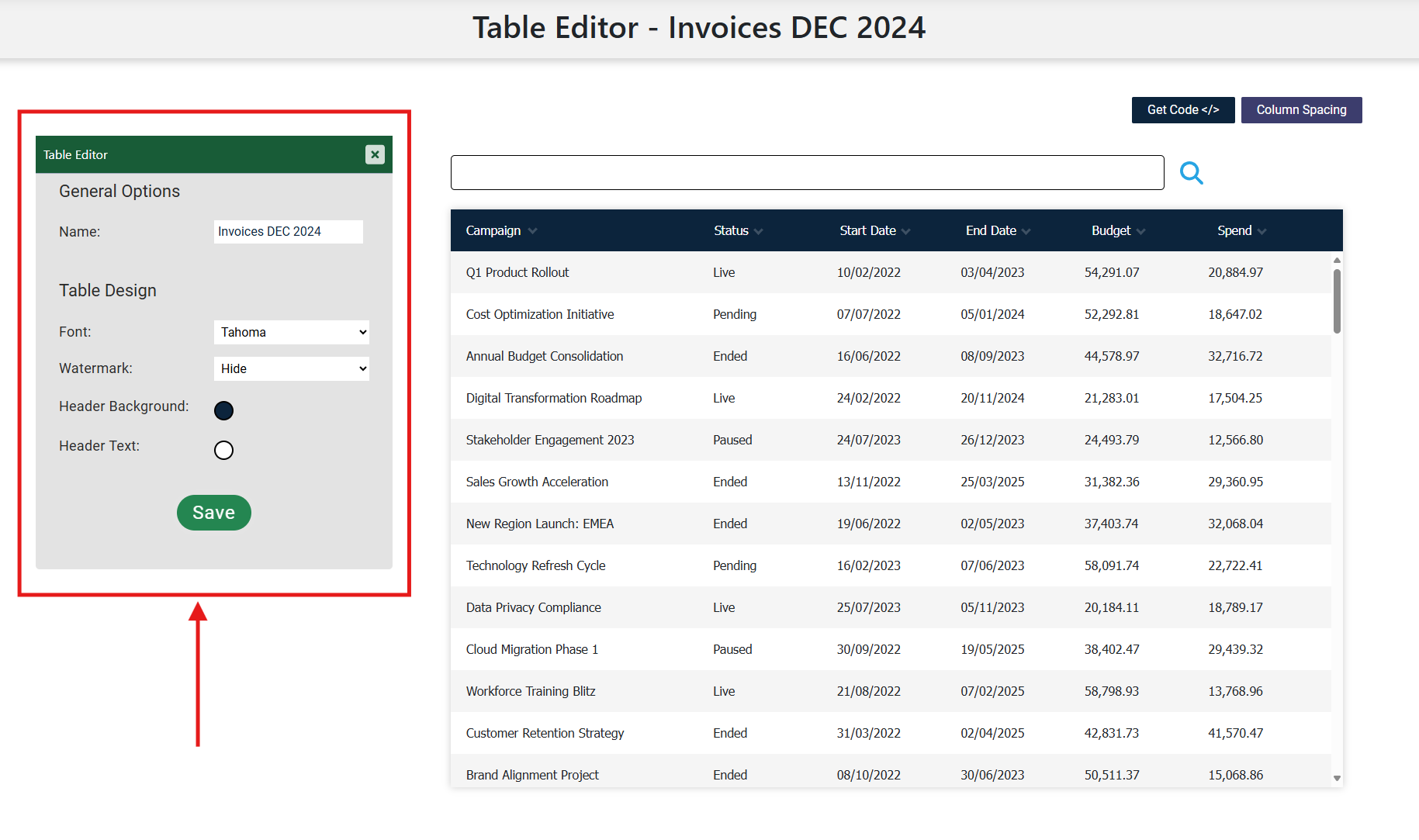Open Column Spacing settings
Screen dimensions: 1419x840
1301,109
